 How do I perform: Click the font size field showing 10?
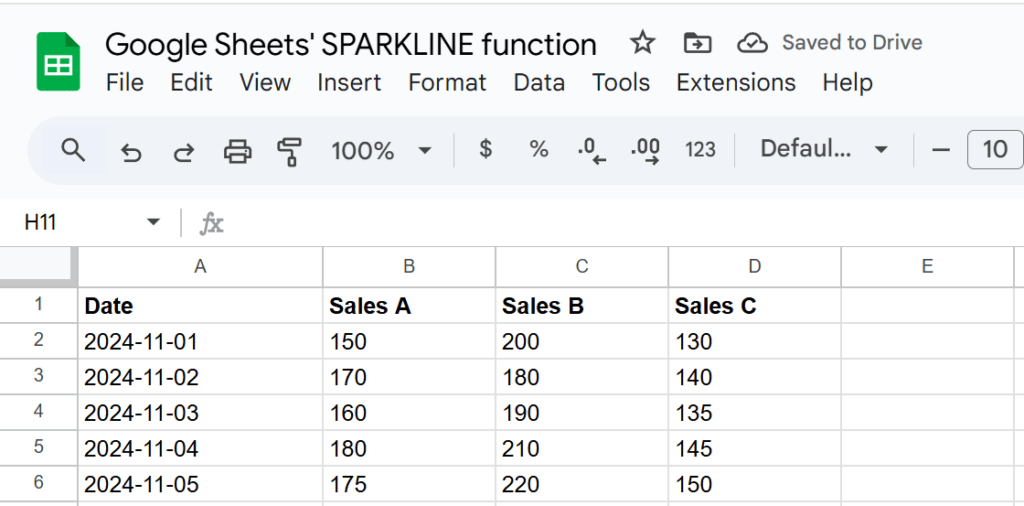[x=995, y=150]
